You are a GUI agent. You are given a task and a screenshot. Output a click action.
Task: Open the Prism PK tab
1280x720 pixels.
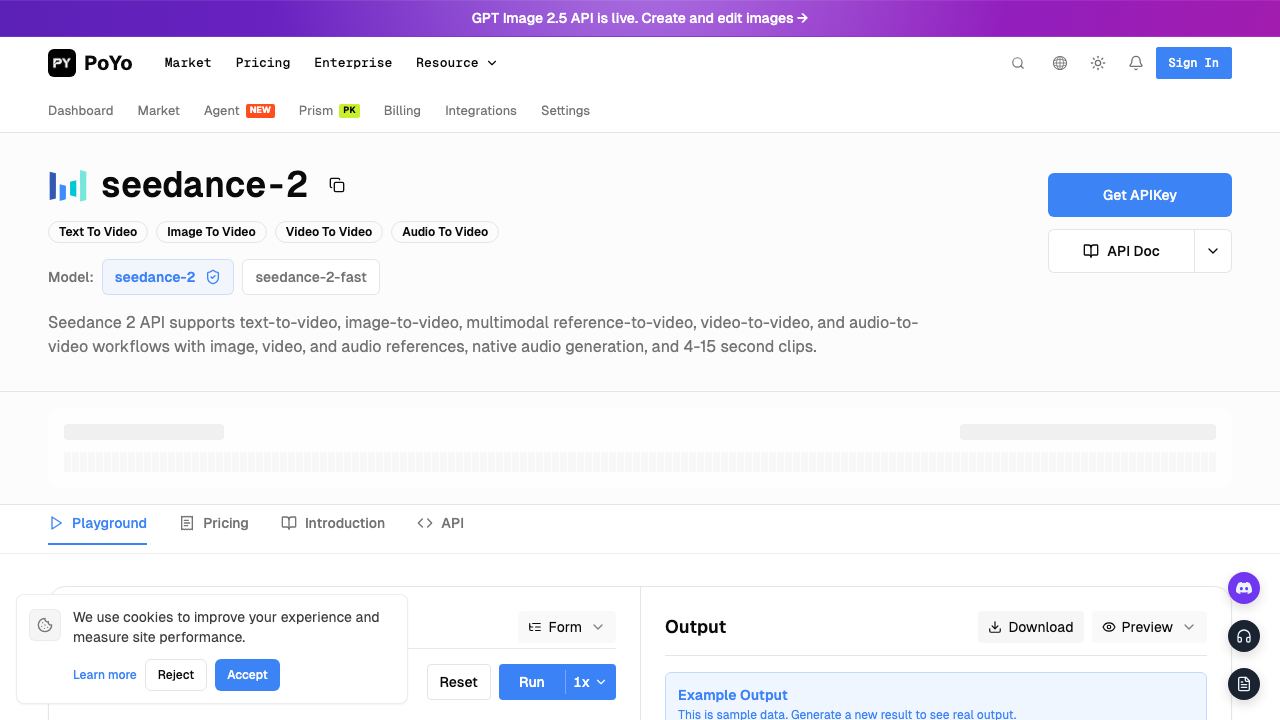click(x=329, y=111)
